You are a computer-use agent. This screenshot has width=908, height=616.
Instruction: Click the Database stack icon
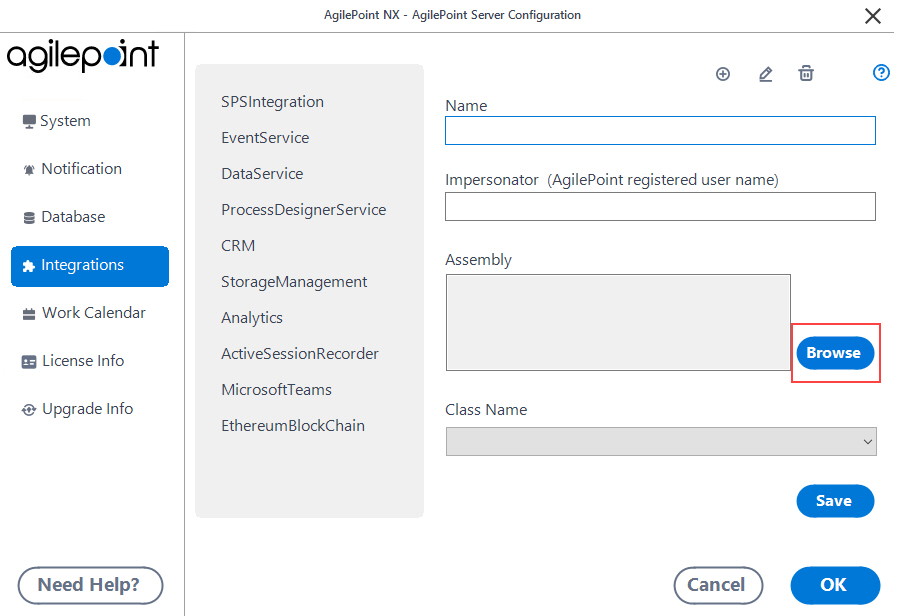click(29, 220)
